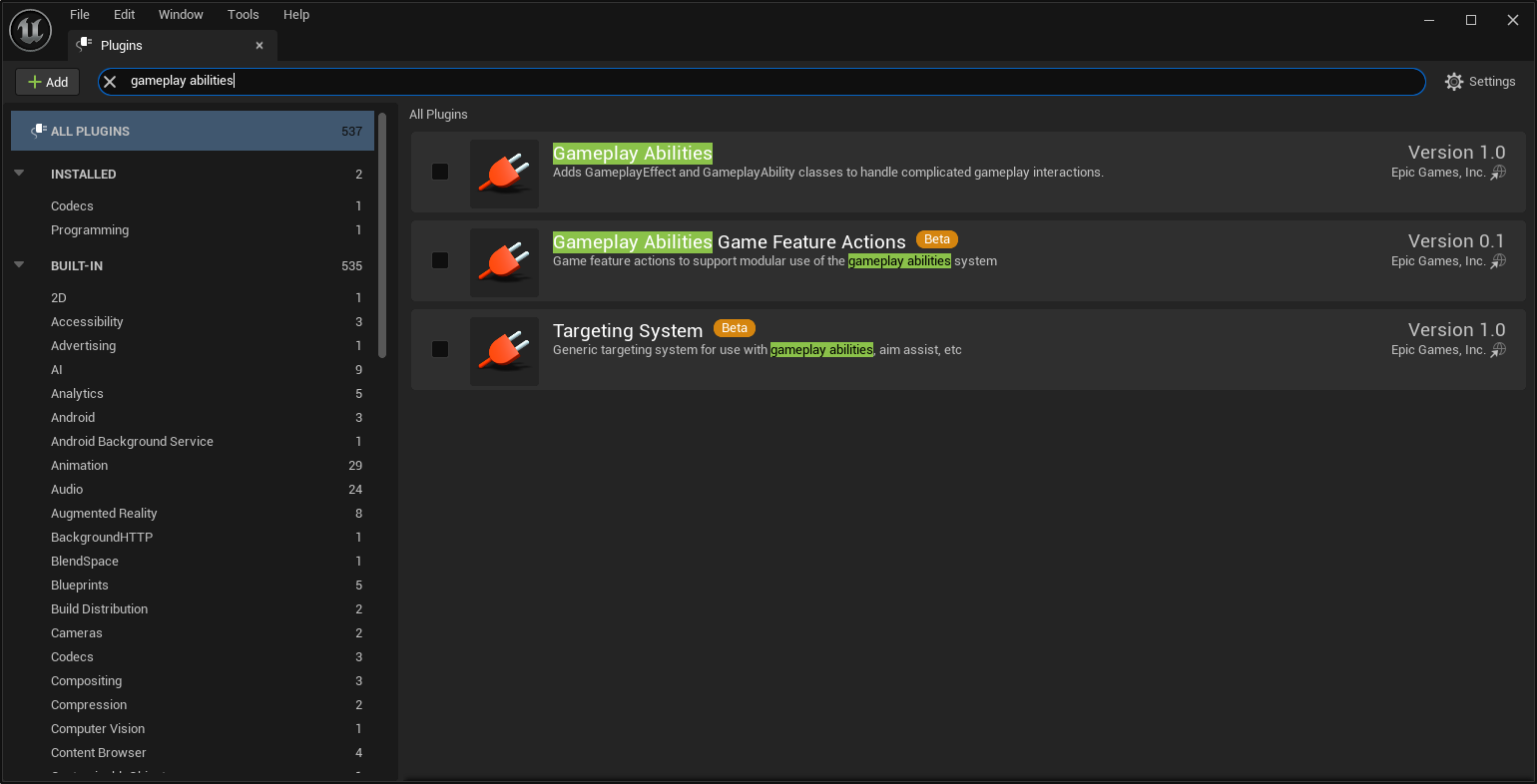
Task: Collapse the Installed category group
Action: 19,173
